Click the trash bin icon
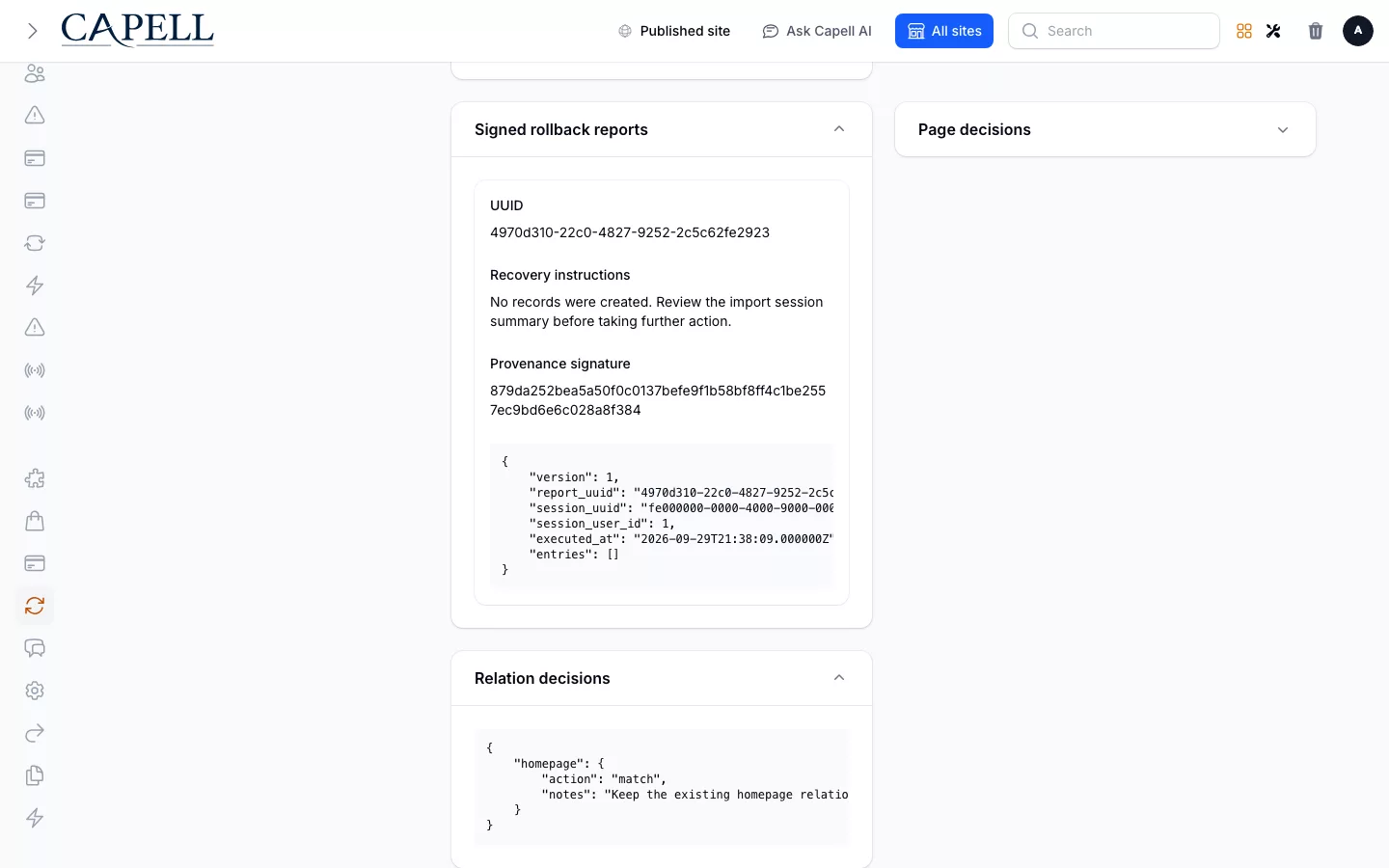1389x868 pixels. click(1316, 31)
